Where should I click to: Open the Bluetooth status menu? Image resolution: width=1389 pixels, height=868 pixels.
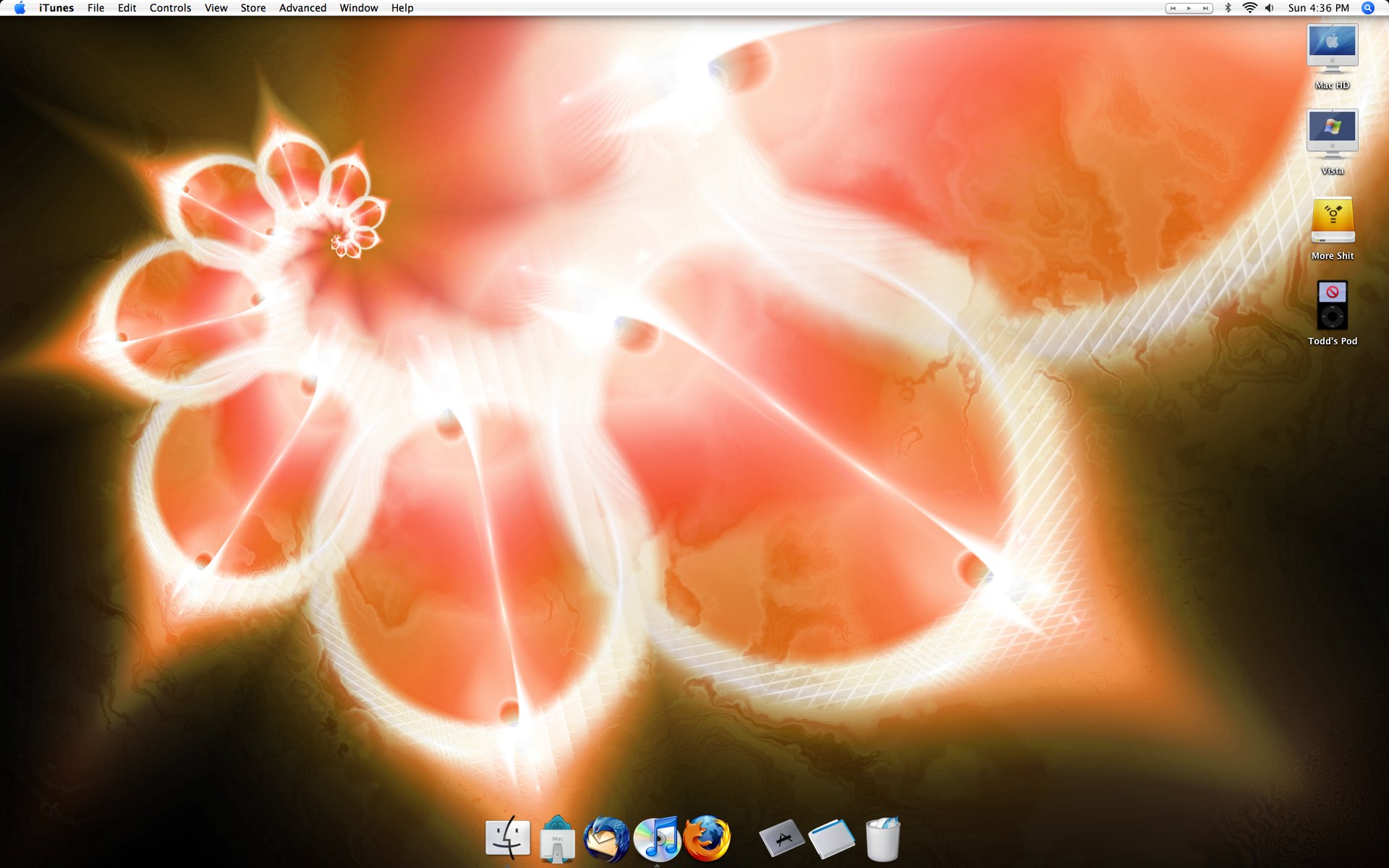coord(1228,8)
